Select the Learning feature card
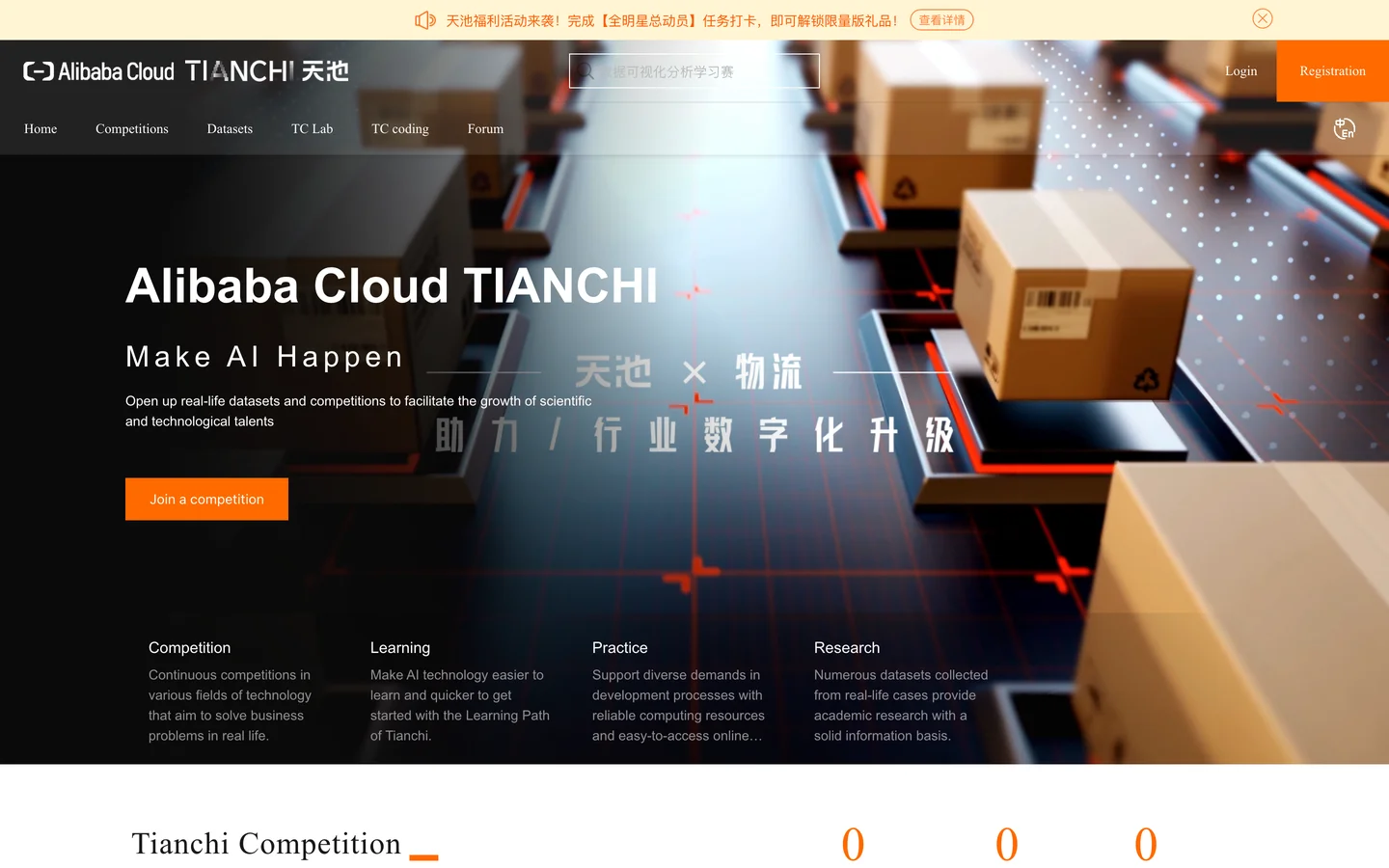The width and height of the screenshot is (1389, 868). [x=461, y=691]
